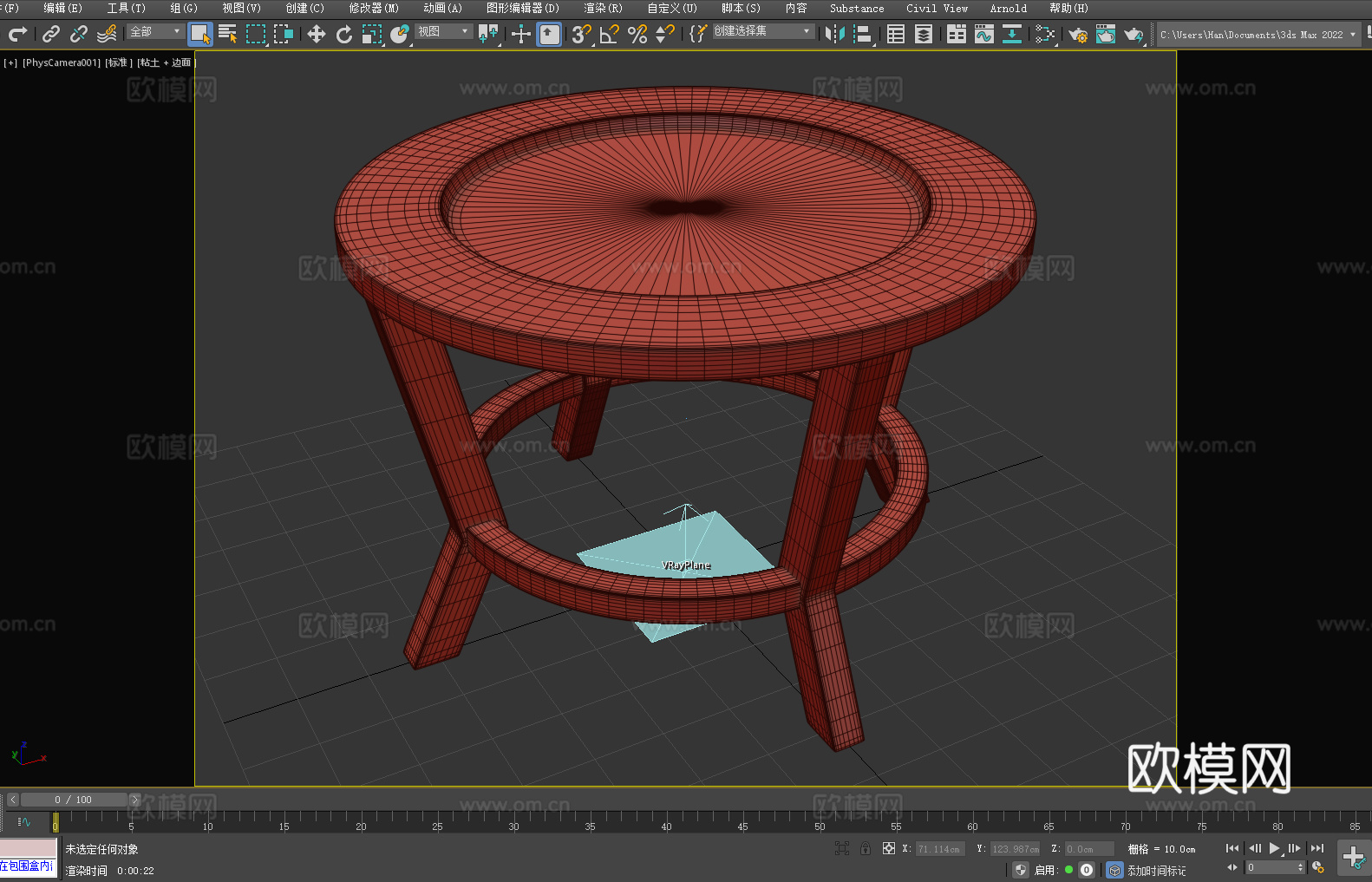Toggle Absolute/Offset transform mode icon
Viewport: 1372px width, 882px height.
(x=889, y=848)
